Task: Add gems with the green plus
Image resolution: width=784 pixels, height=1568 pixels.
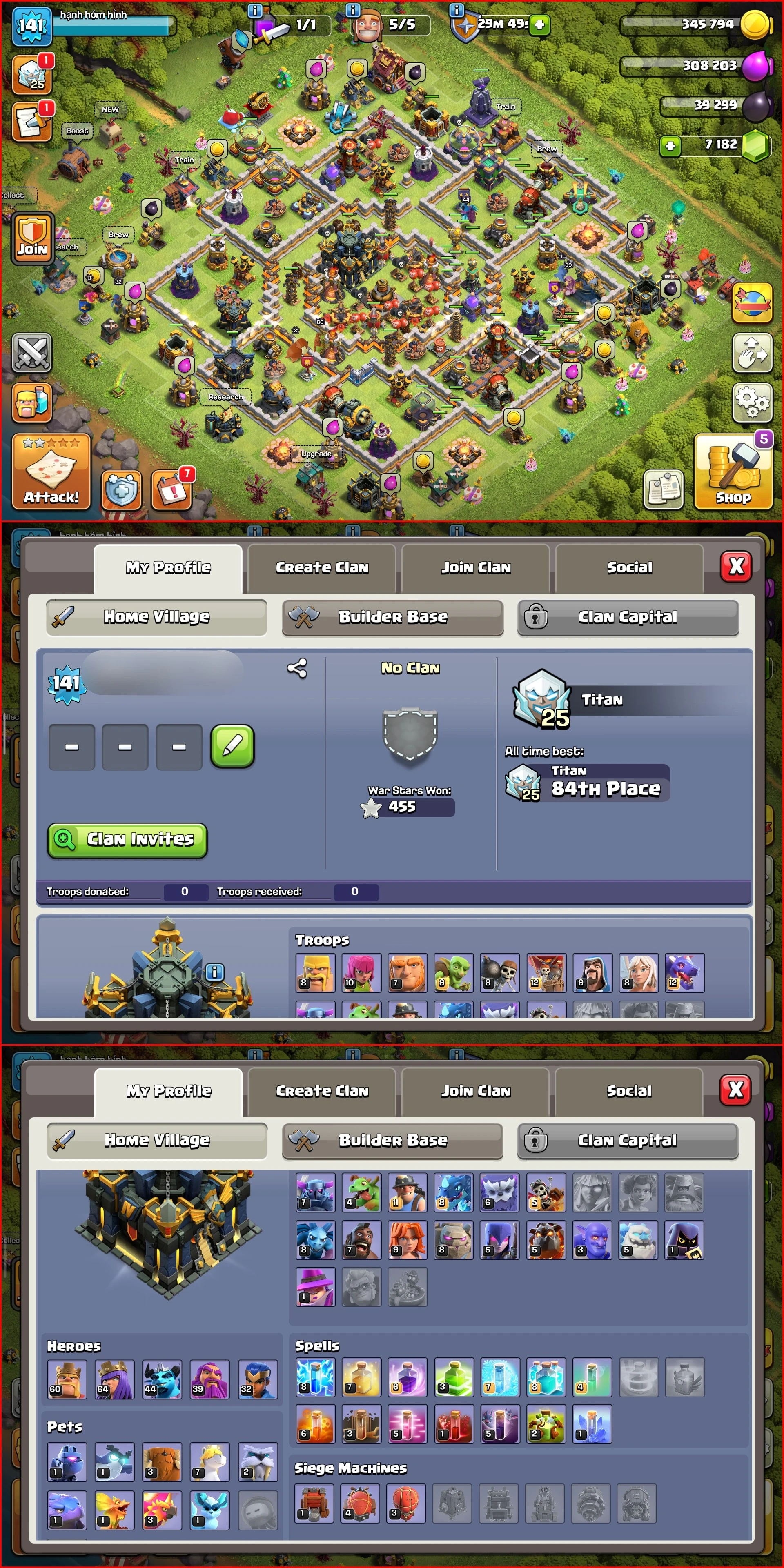Action: (670, 145)
